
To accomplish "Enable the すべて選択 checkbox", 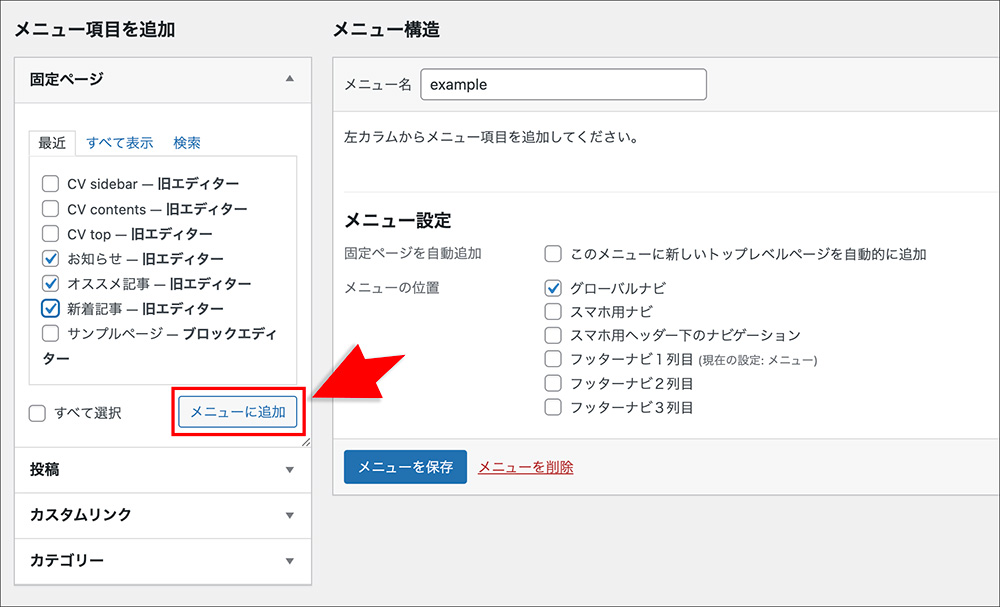I will coord(38,413).
